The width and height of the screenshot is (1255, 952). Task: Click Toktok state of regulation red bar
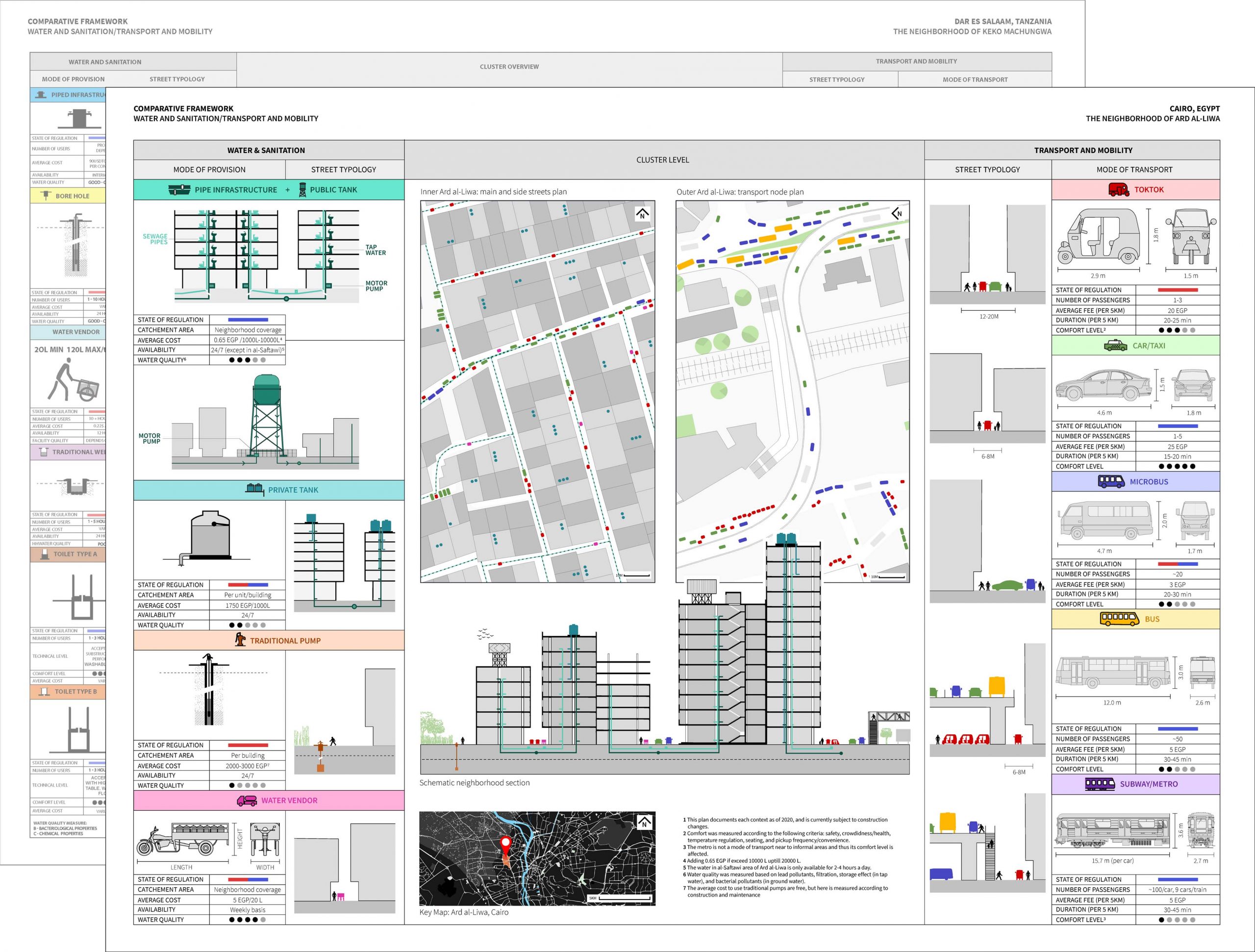[x=1177, y=290]
